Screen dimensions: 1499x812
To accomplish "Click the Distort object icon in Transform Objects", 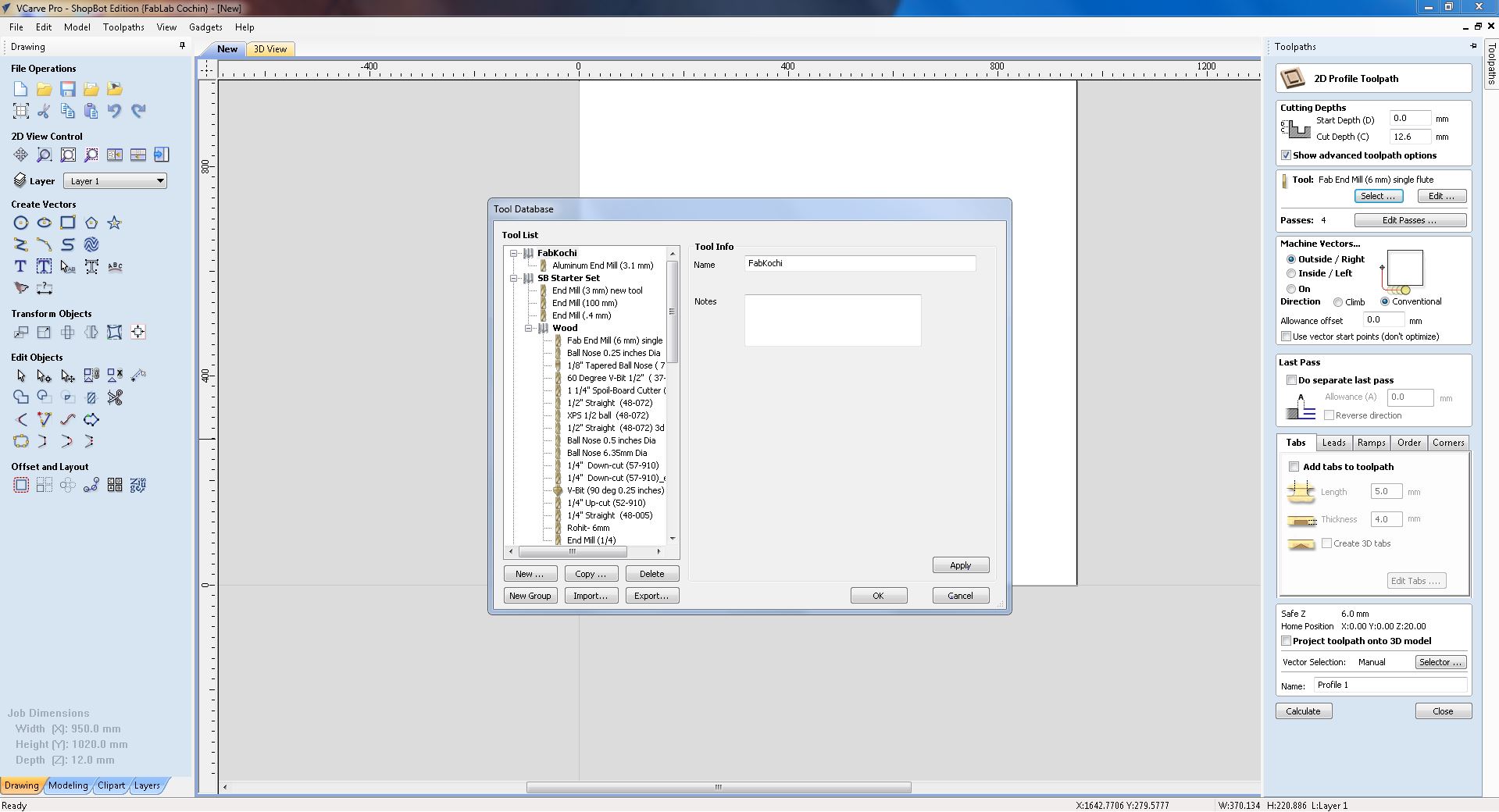I will tap(115, 332).
